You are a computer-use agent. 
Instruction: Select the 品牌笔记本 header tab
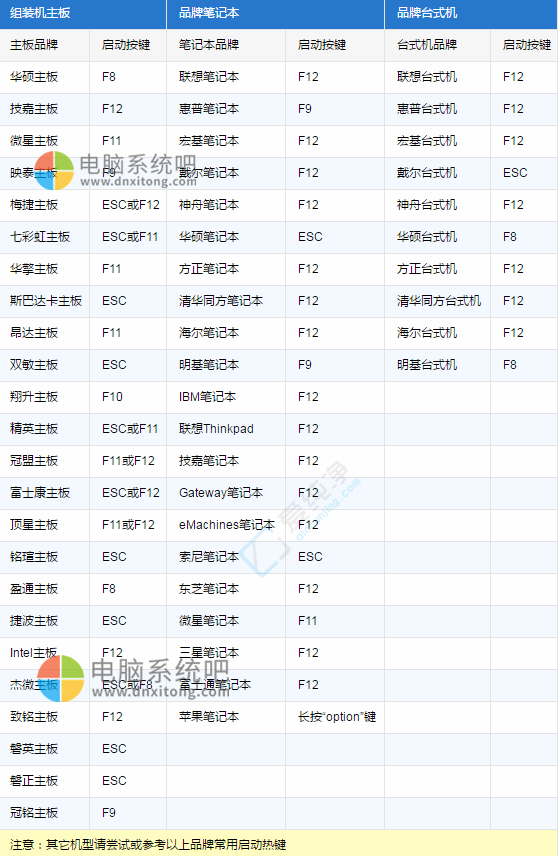(276, 14)
